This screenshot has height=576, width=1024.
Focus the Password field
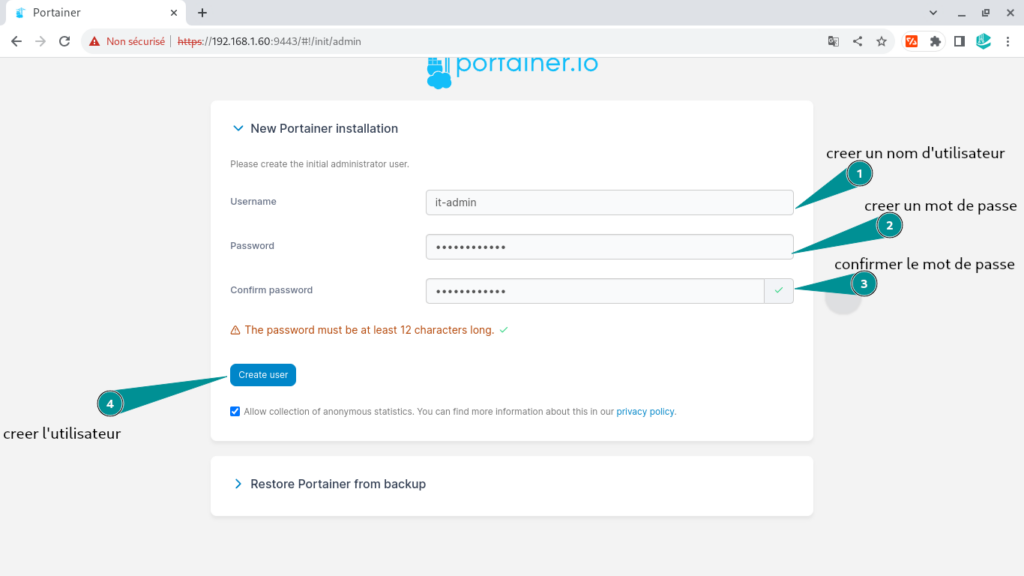pyautogui.click(x=609, y=247)
